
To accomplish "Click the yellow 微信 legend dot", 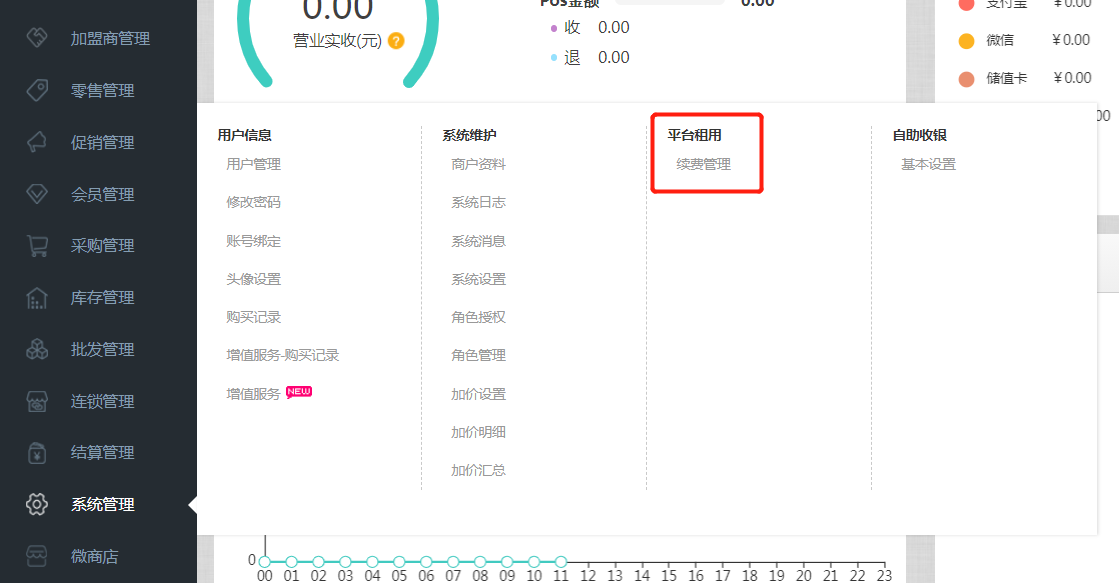I will click(x=966, y=40).
